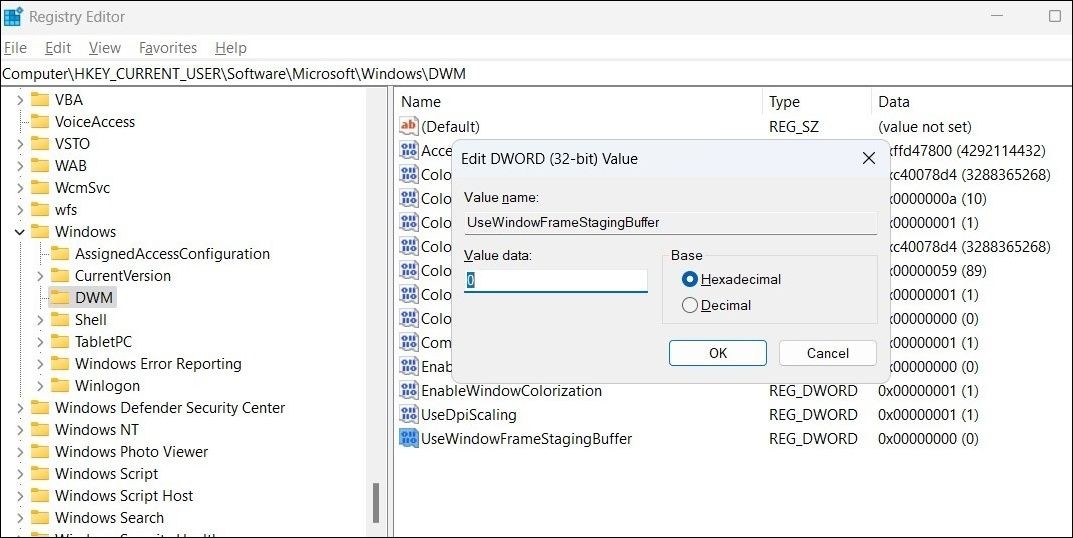Expand the VBA tree node
The height and width of the screenshot is (538, 1073).
coord(20,100)
